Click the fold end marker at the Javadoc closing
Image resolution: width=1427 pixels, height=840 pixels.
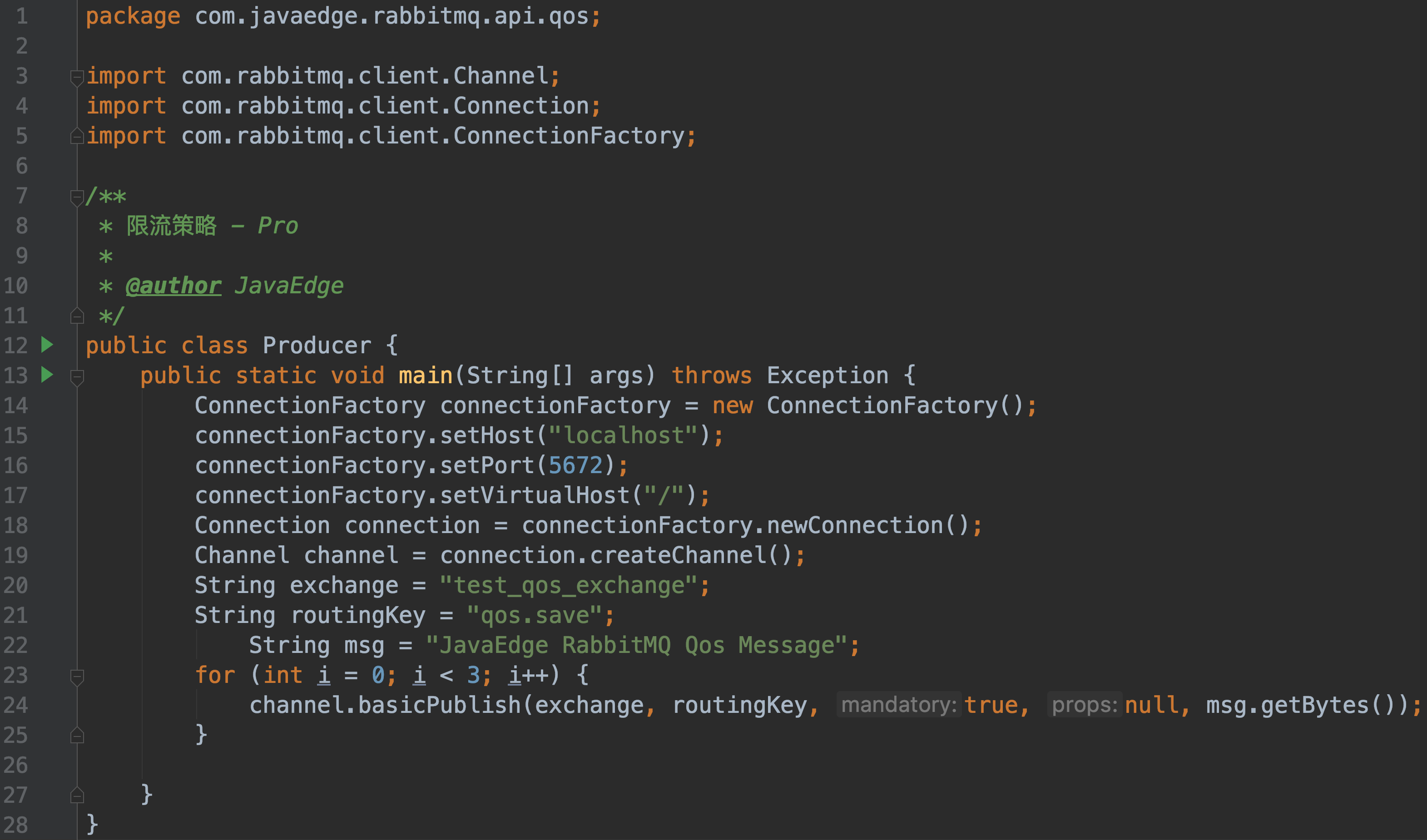[77, 316]
